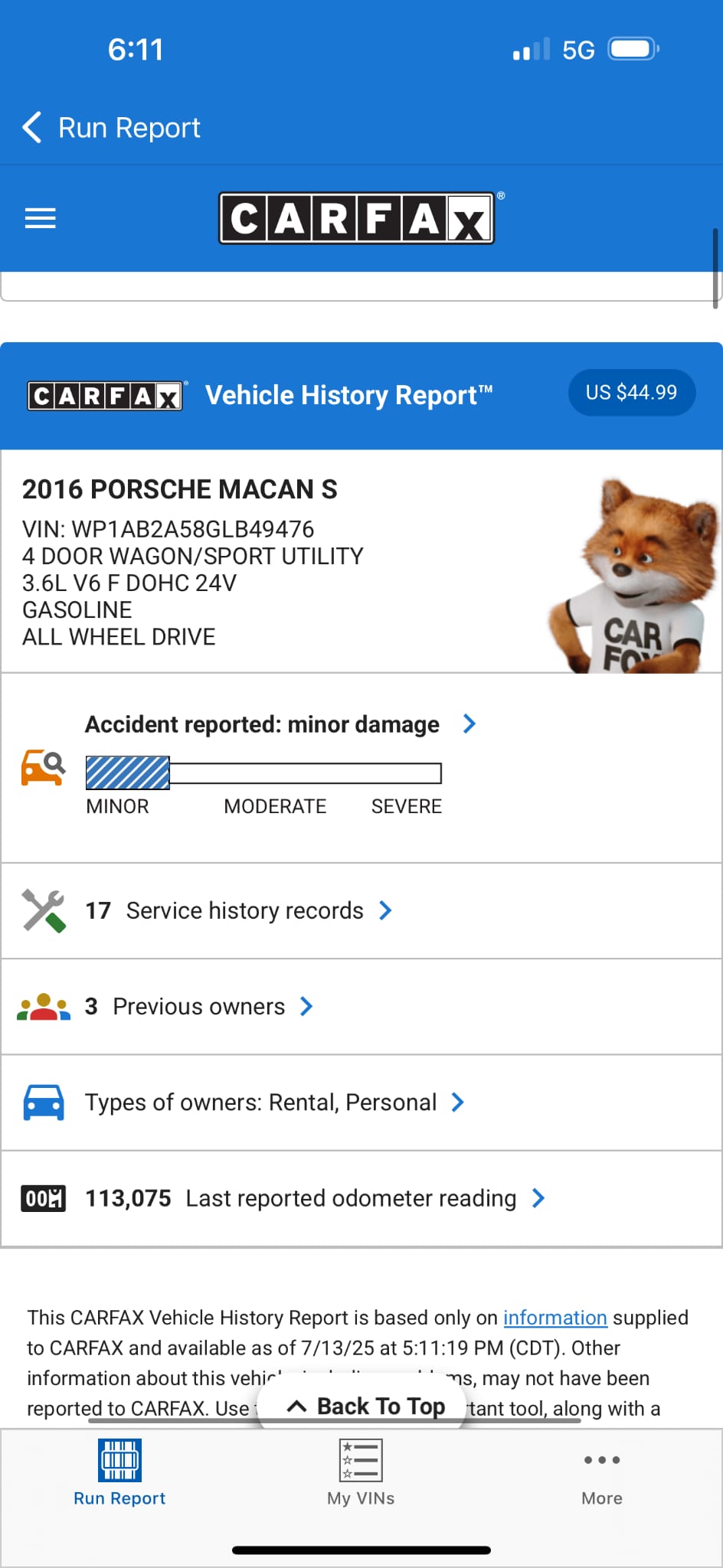Tap the blue car owner type icon
Screen dimensions: 723x1568
(44, 1102)
